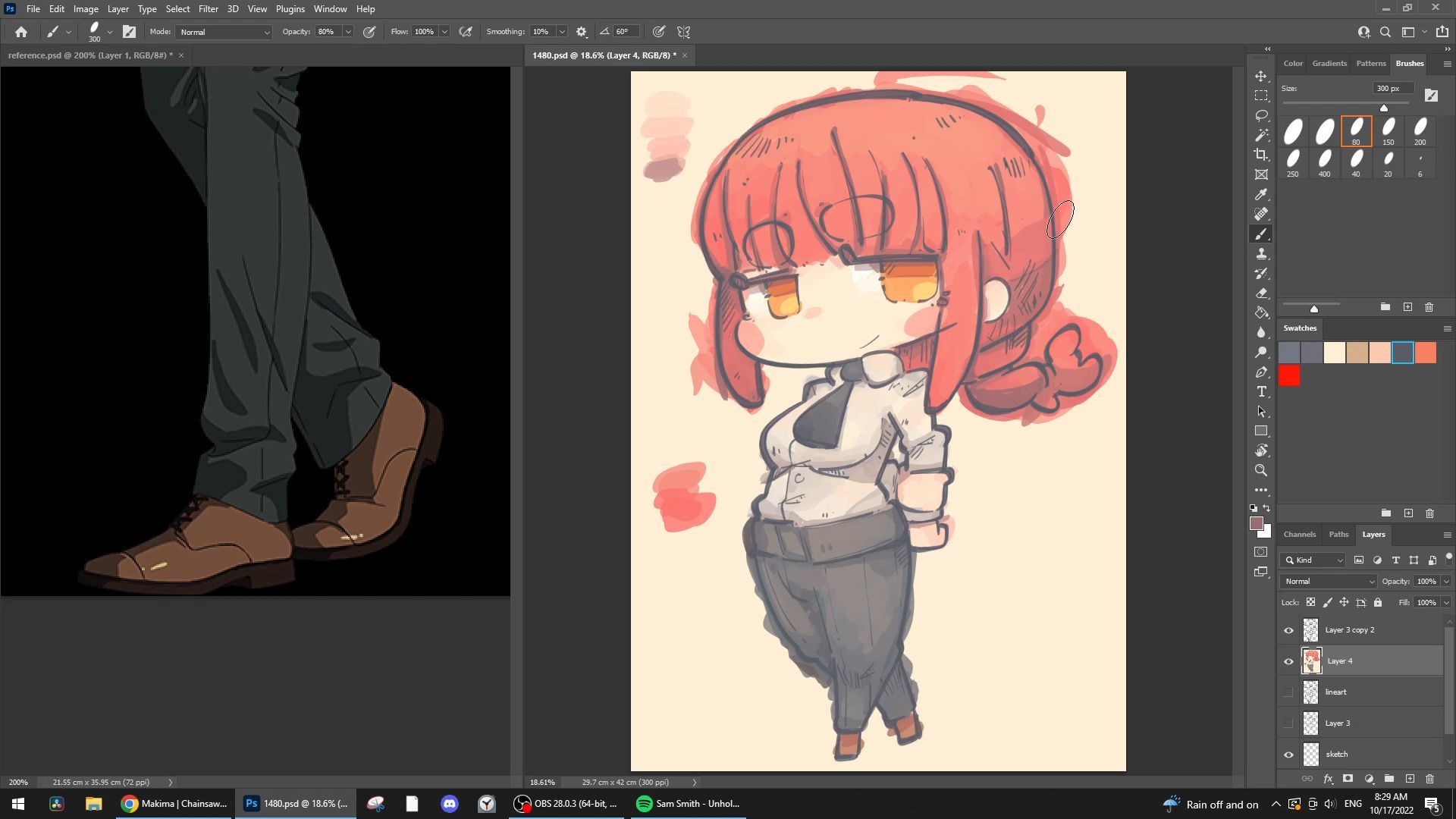Image resolution: width=1456 pixels, height=819 pixels.
Task: Select the Magic Wand tool
Action: [1261, 135]
